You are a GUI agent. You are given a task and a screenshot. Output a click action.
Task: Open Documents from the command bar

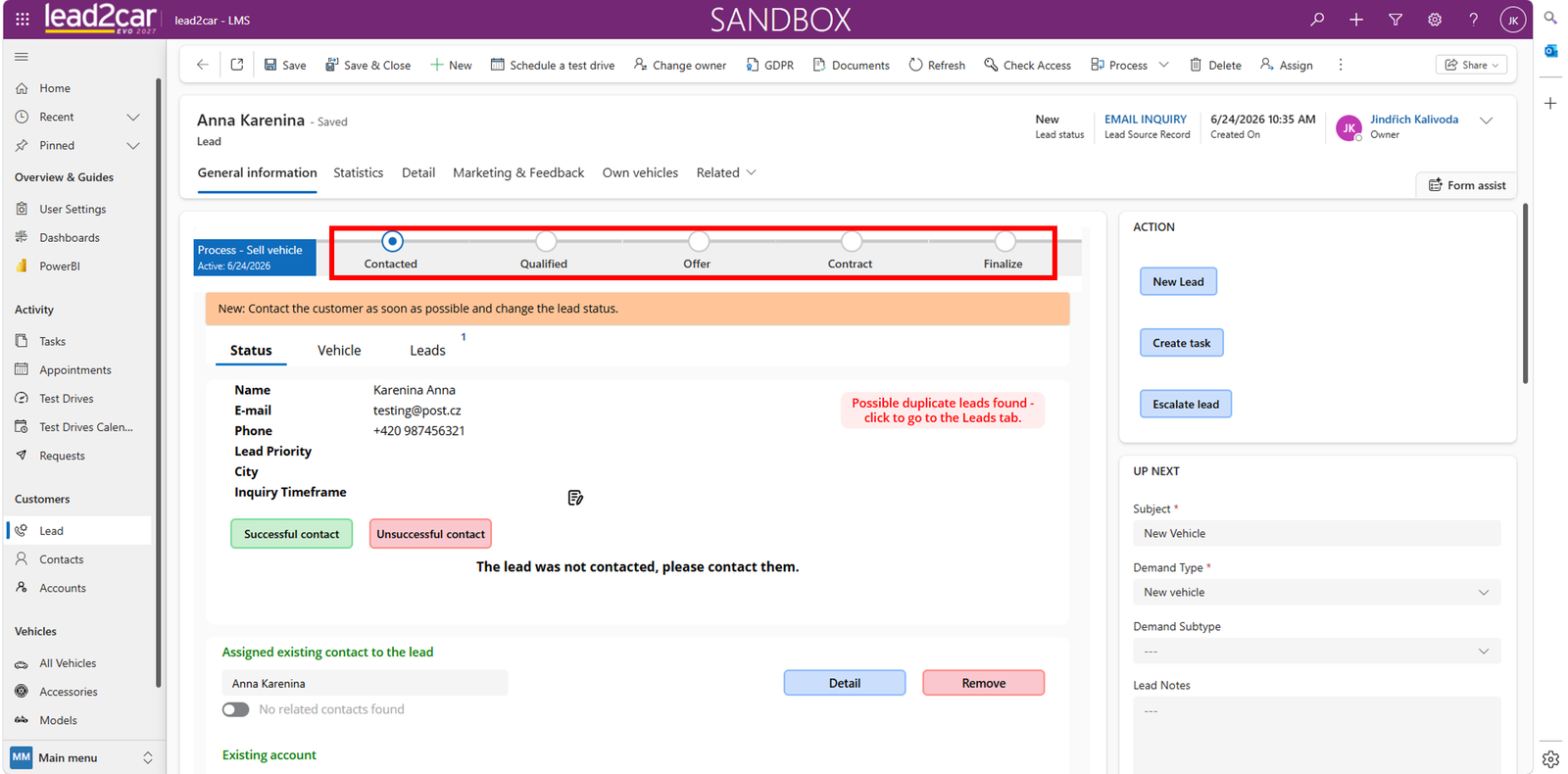coord(851,65)
